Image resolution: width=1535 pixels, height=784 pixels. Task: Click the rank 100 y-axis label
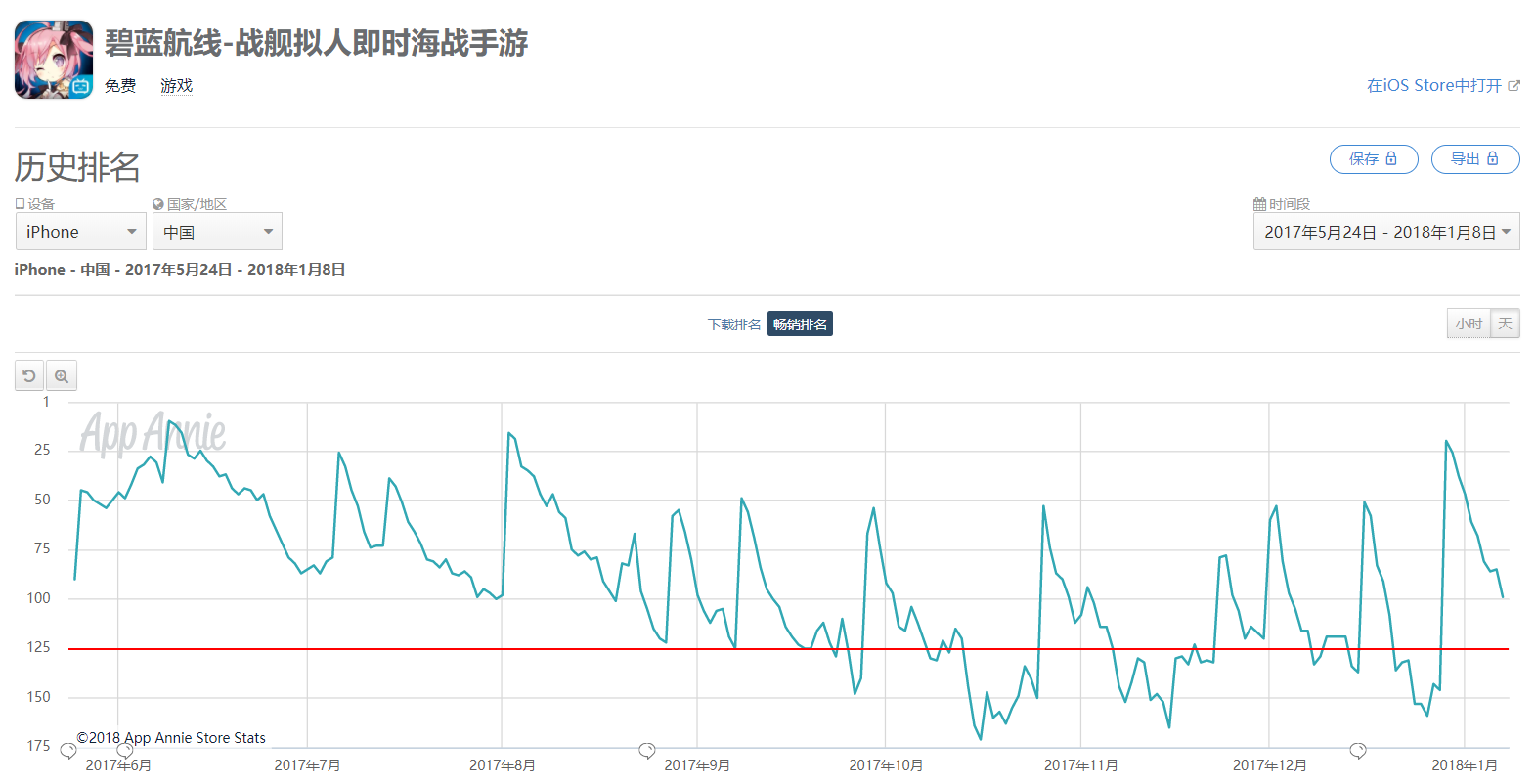pos(38,598)
